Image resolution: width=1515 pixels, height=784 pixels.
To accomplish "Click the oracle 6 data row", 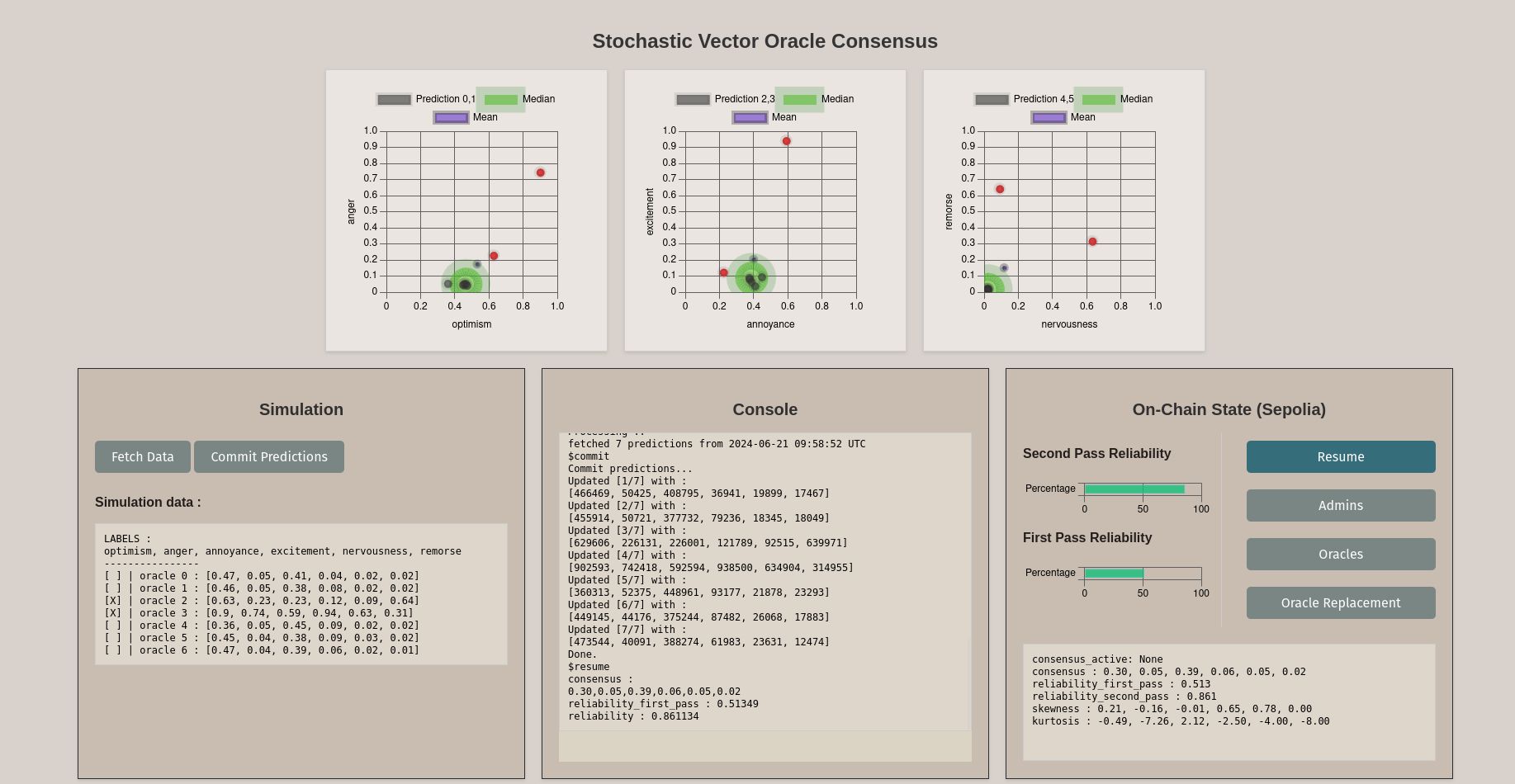I will tap(262, 650).
